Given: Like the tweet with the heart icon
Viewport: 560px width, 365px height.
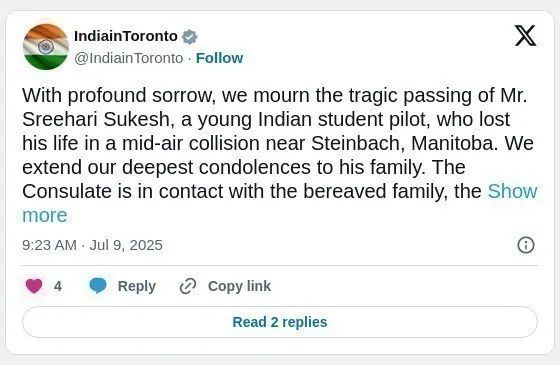Looking at the screenshot, I should click(x=34, y=286).
